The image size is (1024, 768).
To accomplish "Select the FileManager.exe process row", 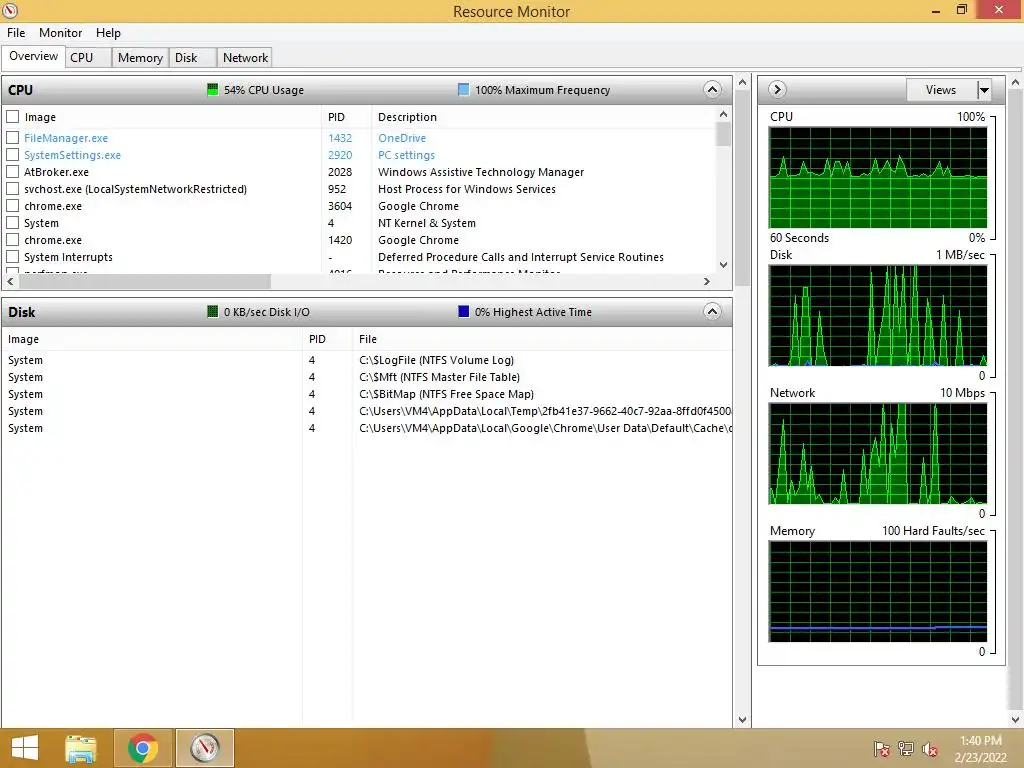I will pyautogui.click(x=360, y=138).
